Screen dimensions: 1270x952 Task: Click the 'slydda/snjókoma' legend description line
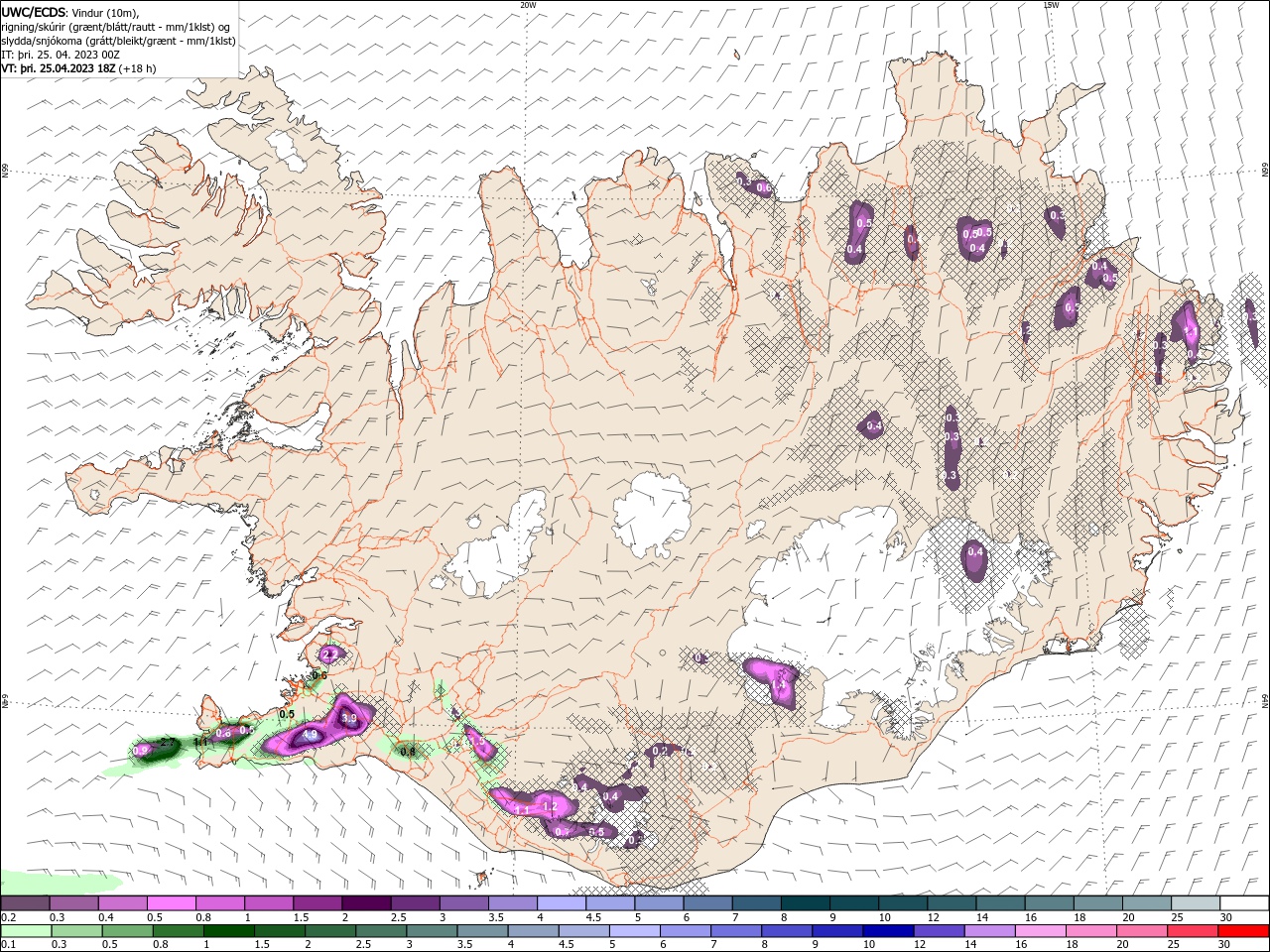[118, 41]
